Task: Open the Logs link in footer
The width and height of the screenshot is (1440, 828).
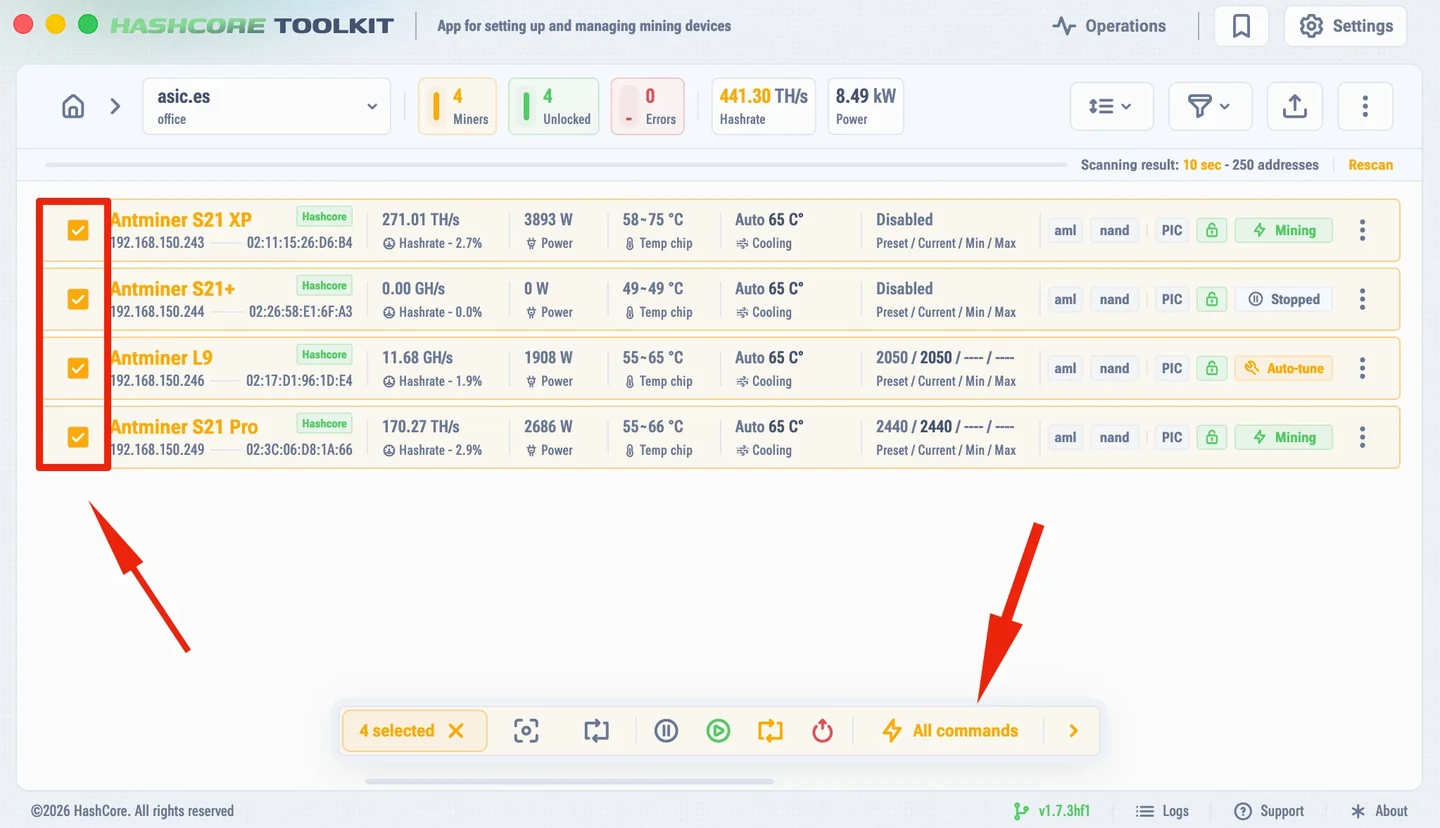Action: pos(1163,811)
